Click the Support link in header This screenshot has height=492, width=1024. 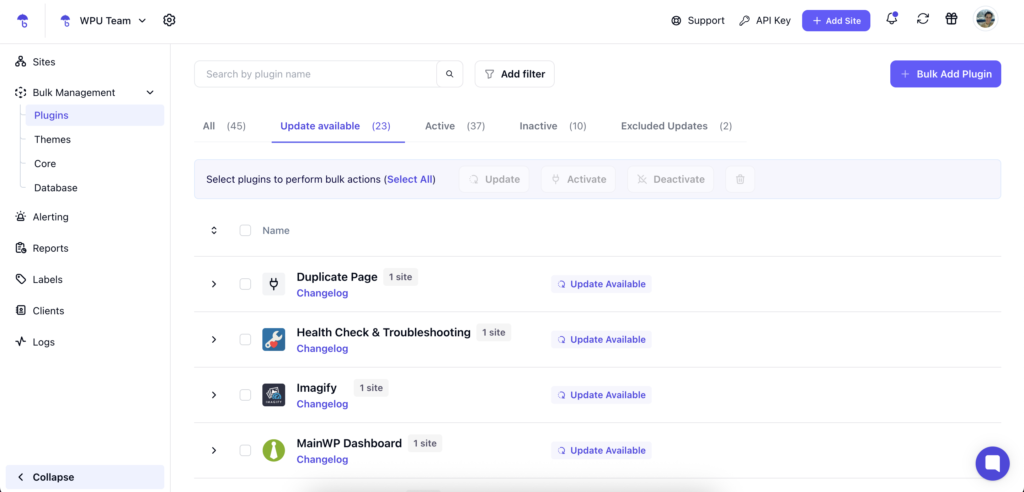(x=697, y=20)
